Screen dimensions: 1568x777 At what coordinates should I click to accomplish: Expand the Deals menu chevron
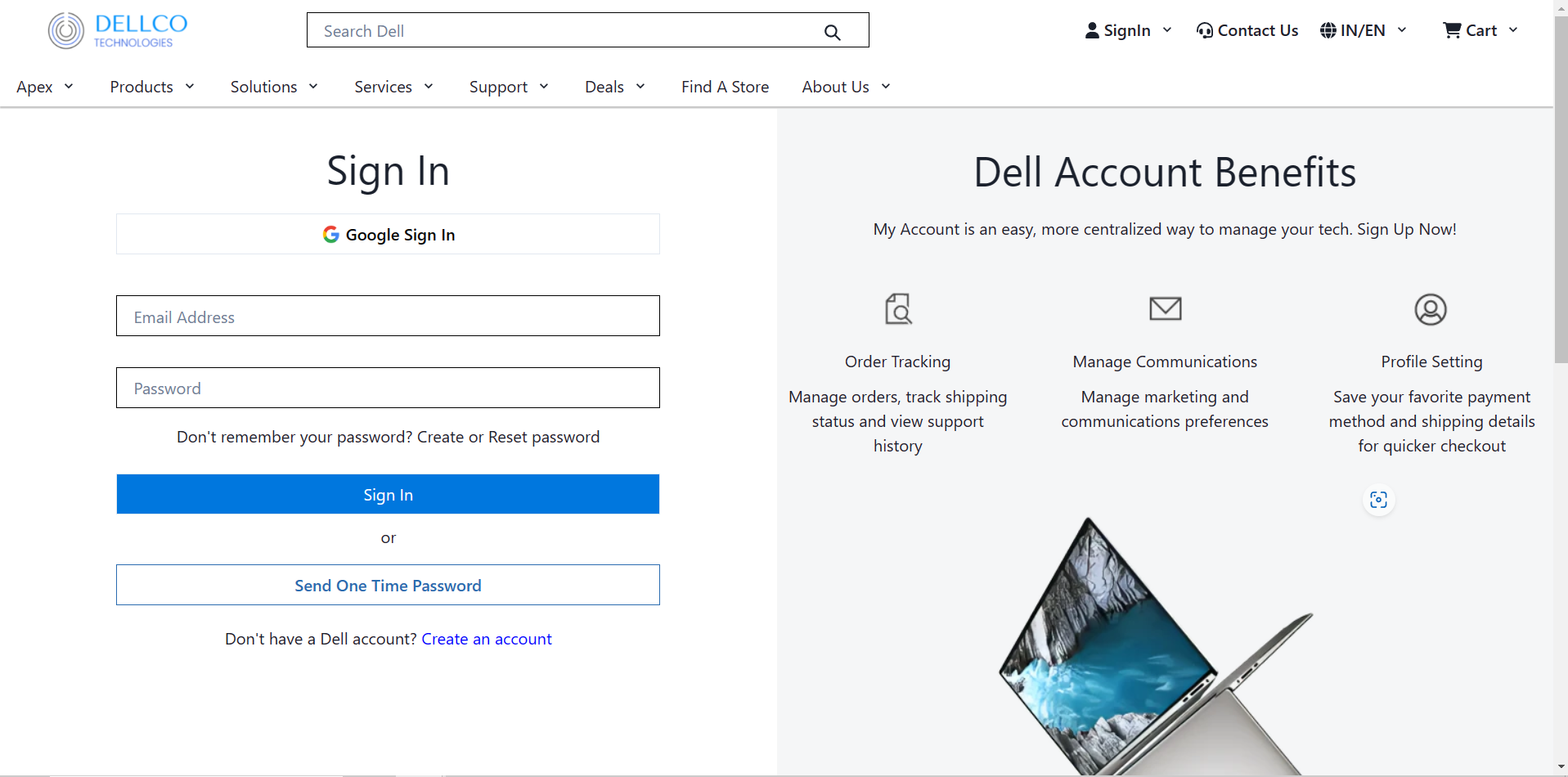(x=640, y=86)
